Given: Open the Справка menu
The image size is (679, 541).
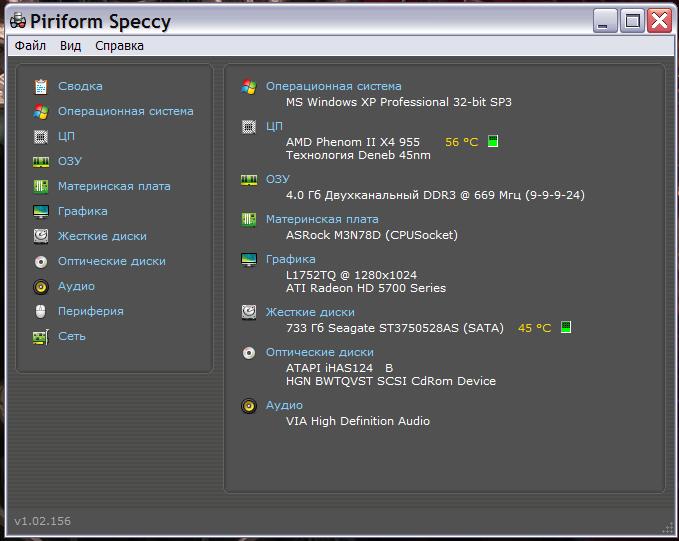Looking at the screenshot, I should tap(119, 46).
